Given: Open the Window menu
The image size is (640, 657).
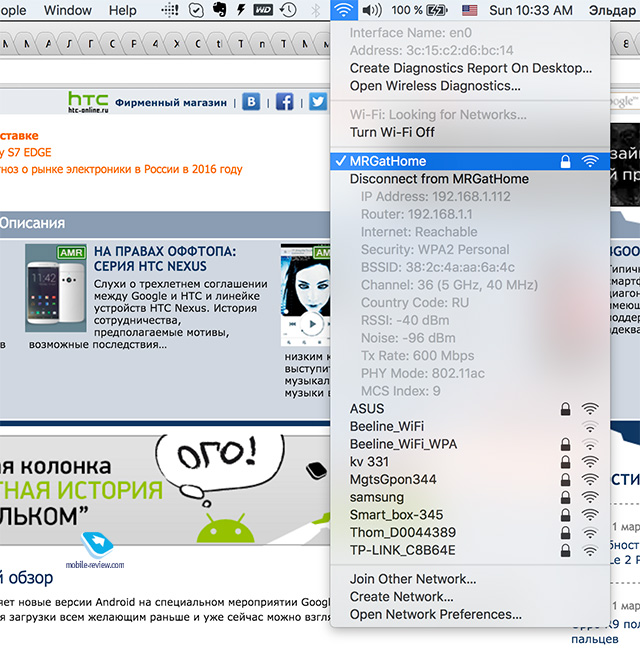Looking at the screenshot, I should [x=67, y=10].
